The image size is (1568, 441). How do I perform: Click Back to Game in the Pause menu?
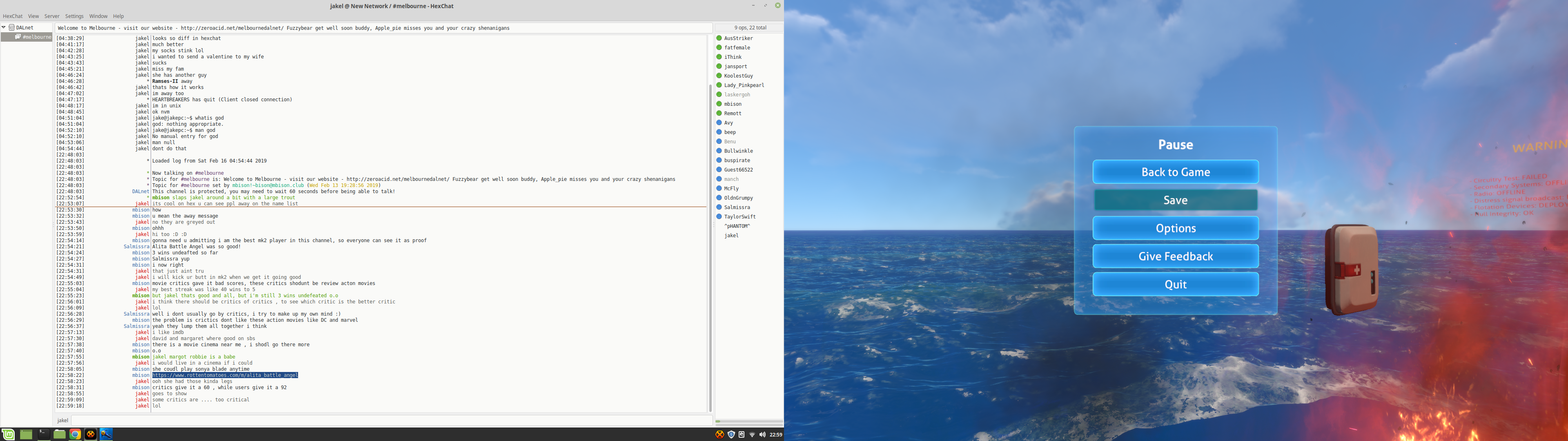tap(1176, 172)
